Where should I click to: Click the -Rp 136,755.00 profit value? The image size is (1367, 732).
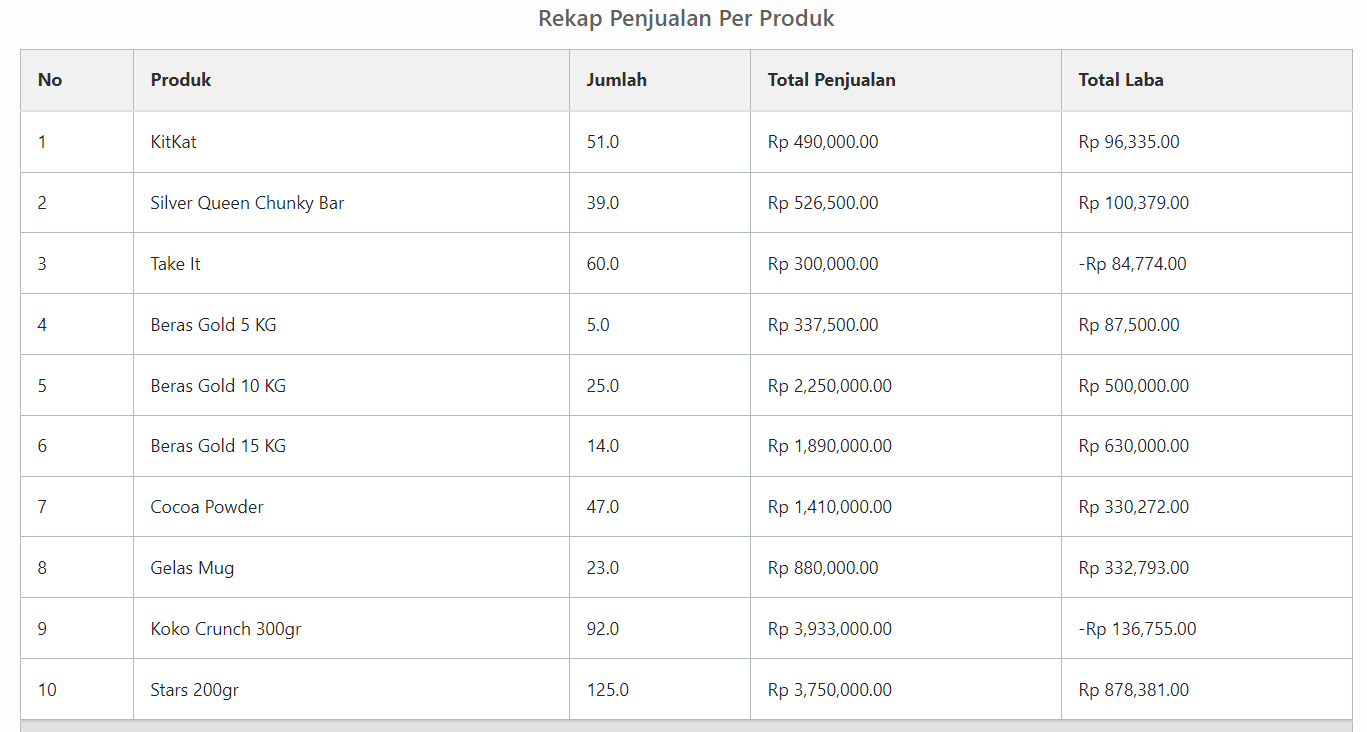pos(1137,629)
